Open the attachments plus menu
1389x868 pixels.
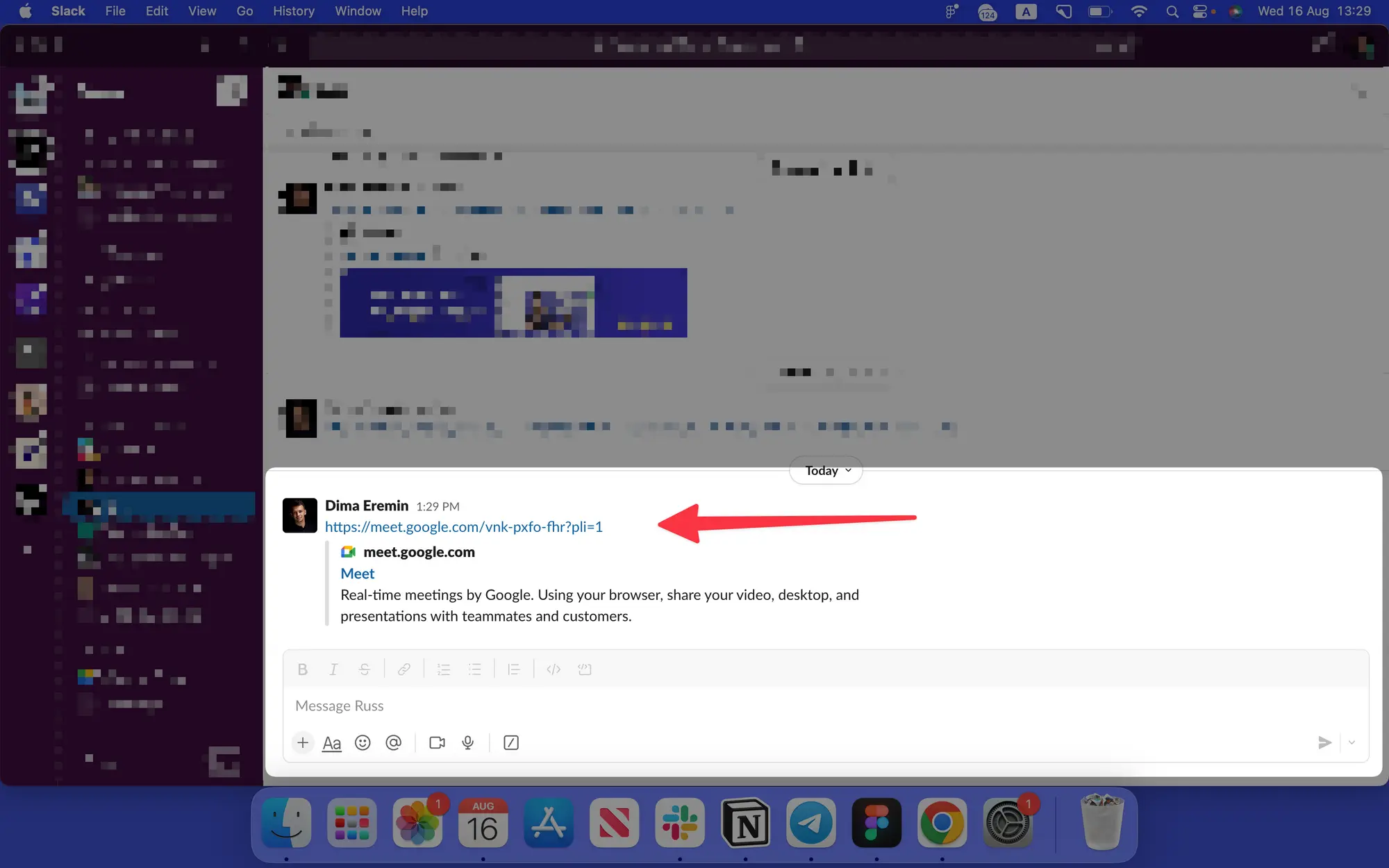(x=303, y=742)
